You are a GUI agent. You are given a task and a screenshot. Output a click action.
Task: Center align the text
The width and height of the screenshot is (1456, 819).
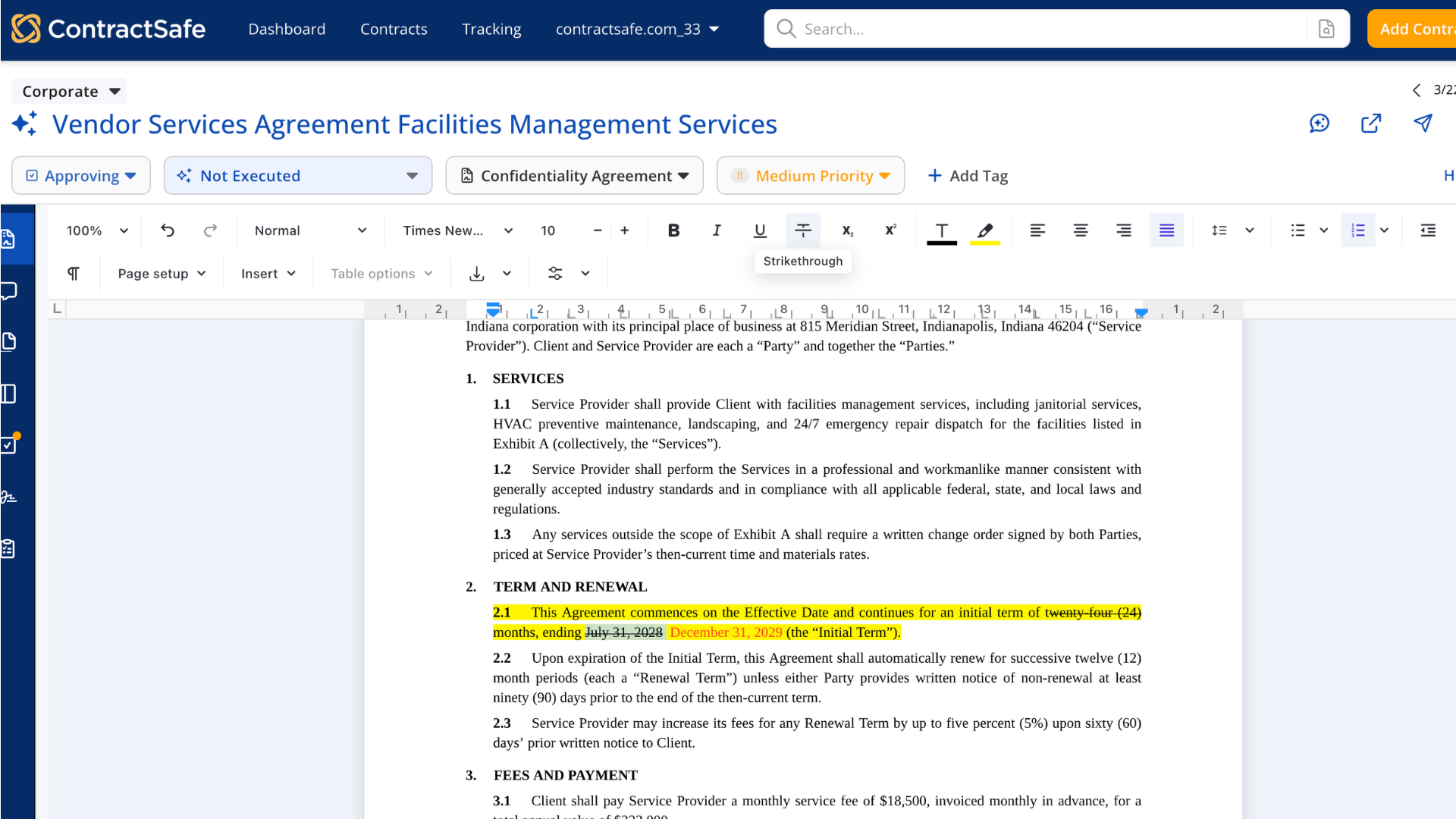point(1081,231)
